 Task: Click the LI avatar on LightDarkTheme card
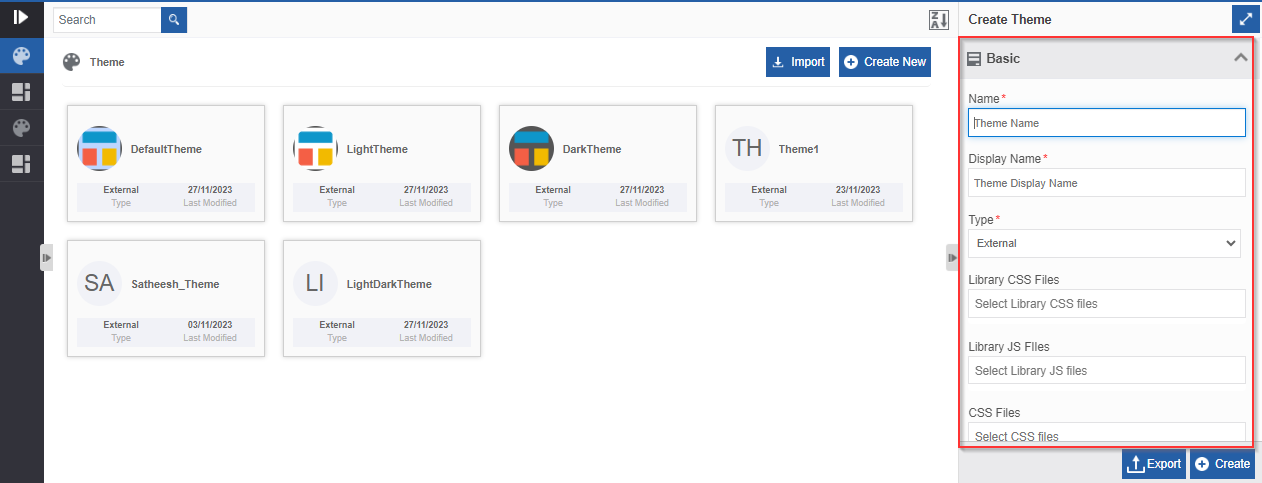[x=315, y=284]
